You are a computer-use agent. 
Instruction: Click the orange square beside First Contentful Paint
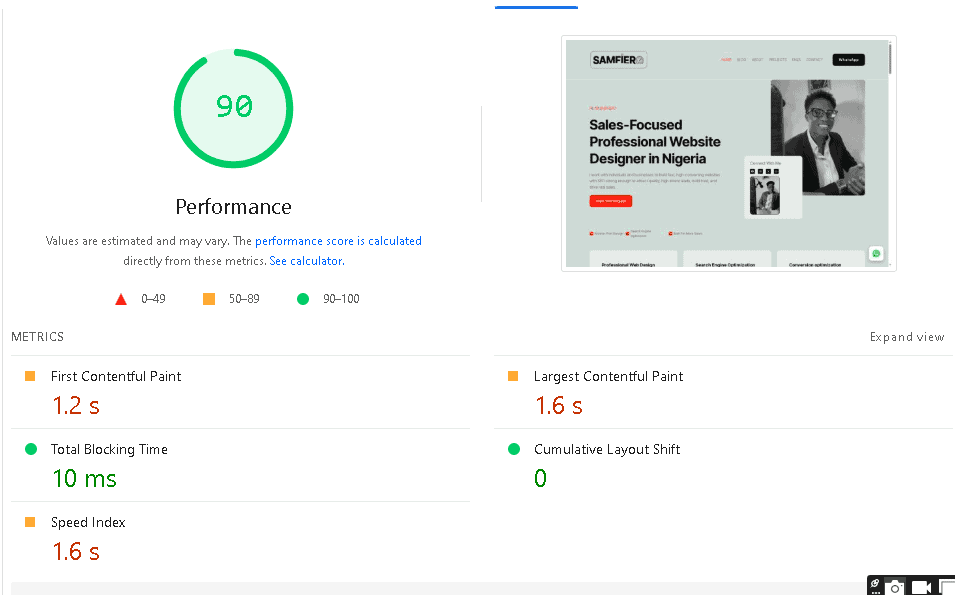coord(30,375)
